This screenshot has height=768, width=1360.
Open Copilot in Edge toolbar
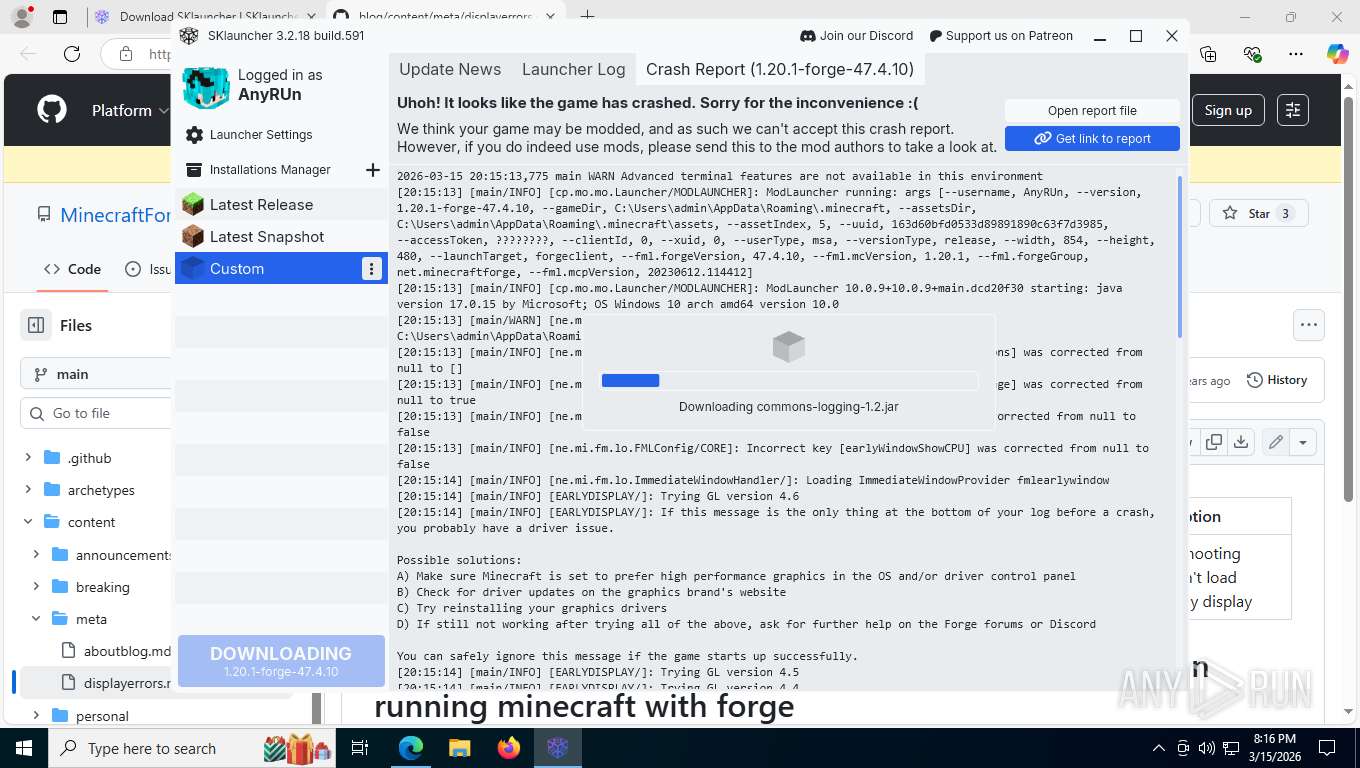(1338, 54)
